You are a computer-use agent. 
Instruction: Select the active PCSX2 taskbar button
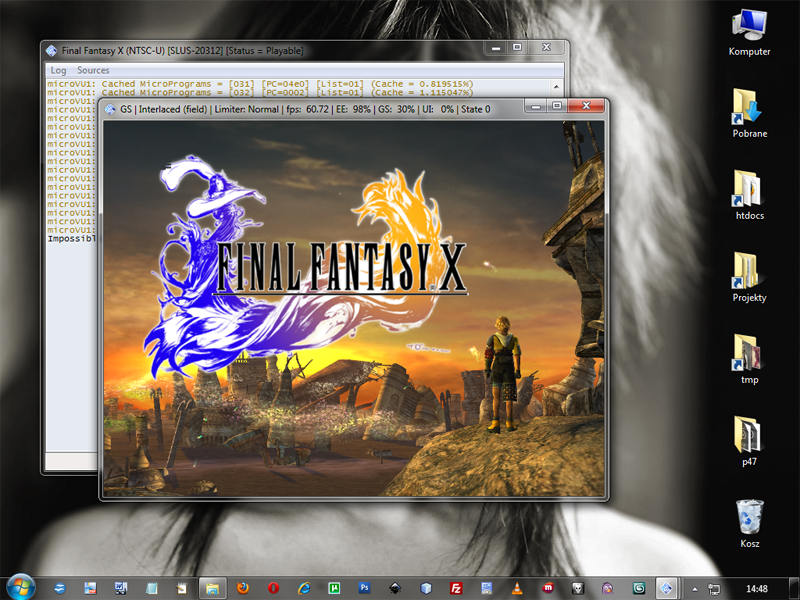point(667,588)
